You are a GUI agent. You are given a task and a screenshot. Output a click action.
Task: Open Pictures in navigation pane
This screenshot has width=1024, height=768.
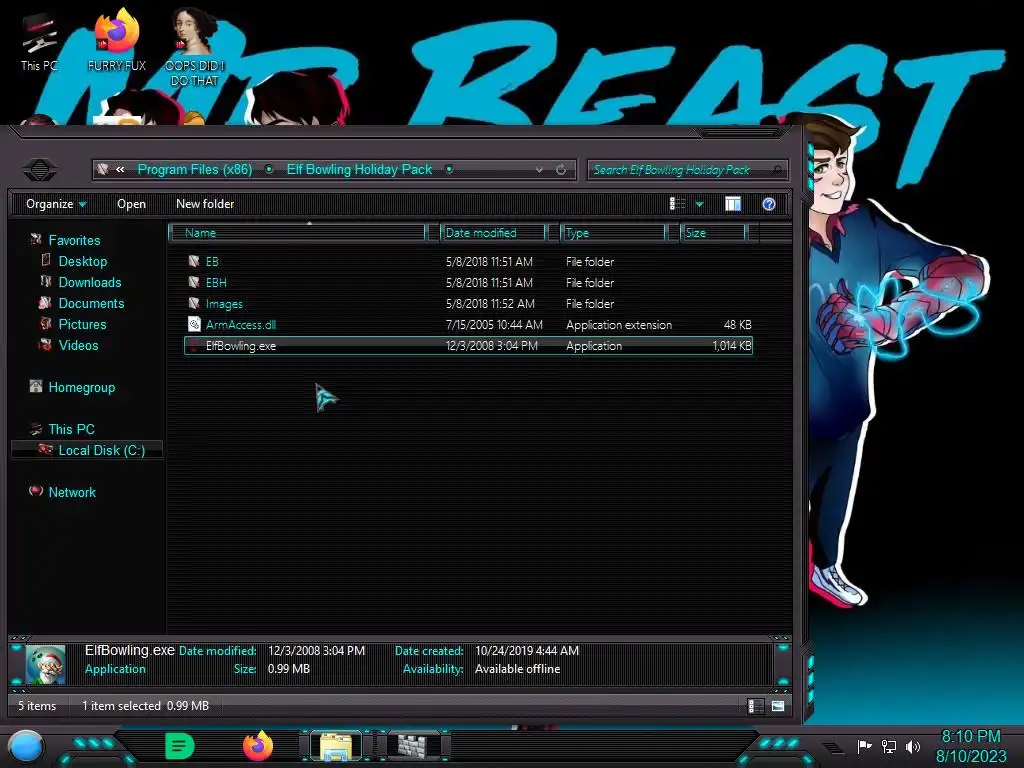click(82, 324)
